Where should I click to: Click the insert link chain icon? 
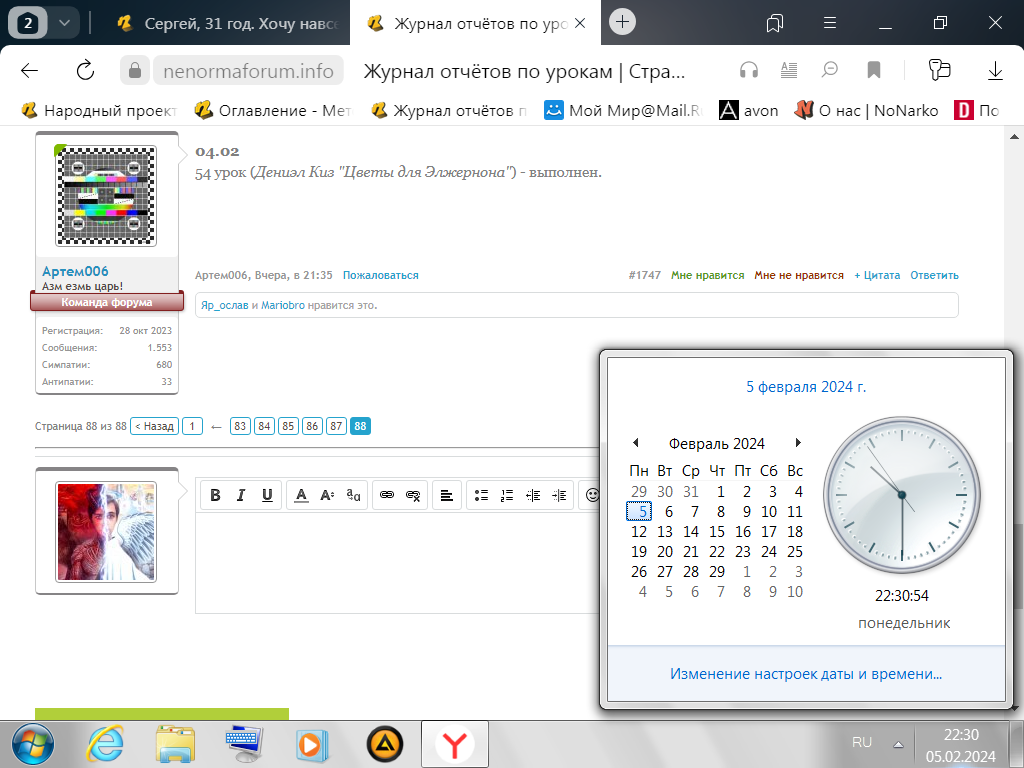pos(387,495)
